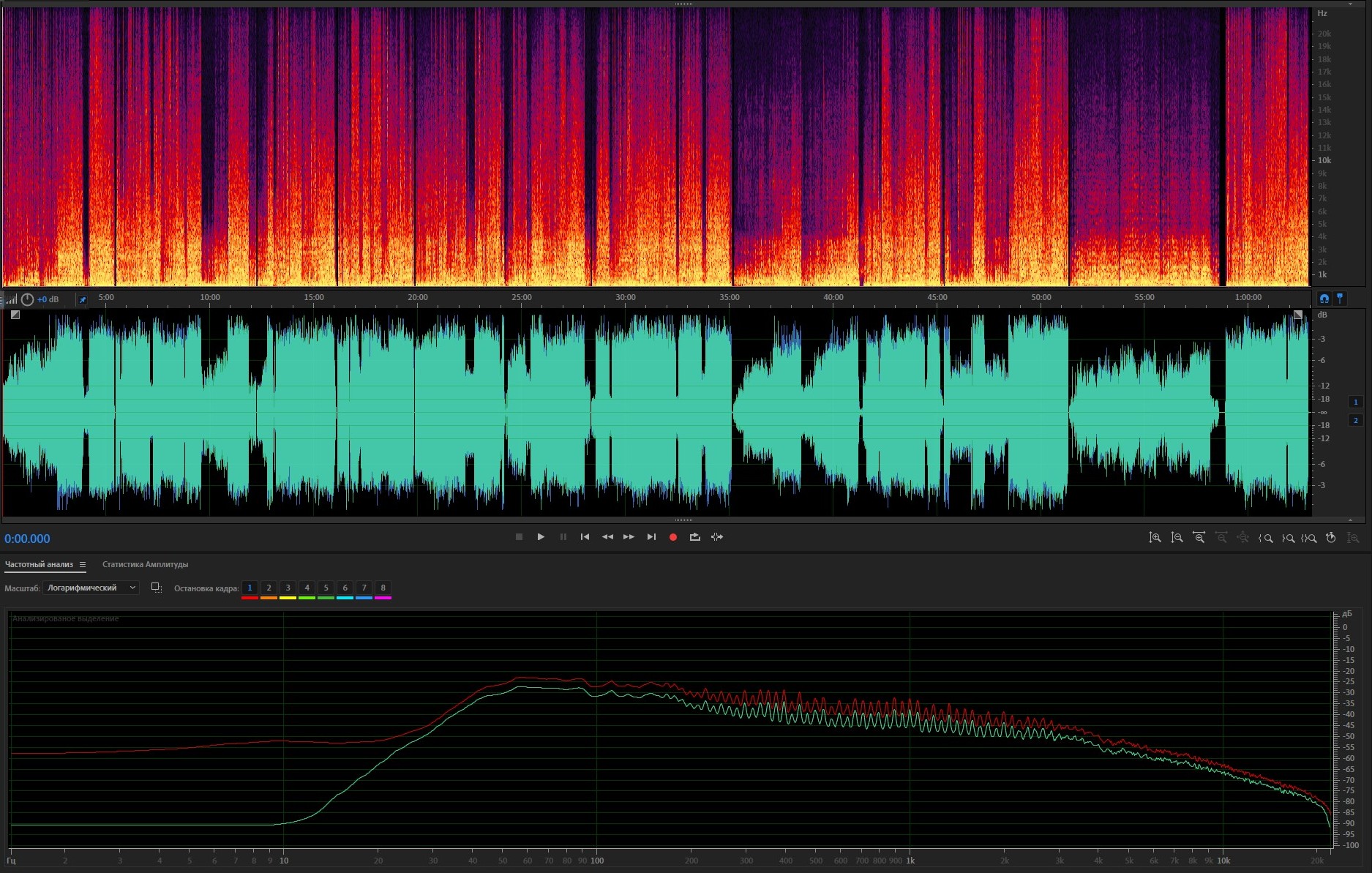The height and width of the screenshot is (873, 1372).
Task: Select frame hold button 8
Action: click(383, 588)
